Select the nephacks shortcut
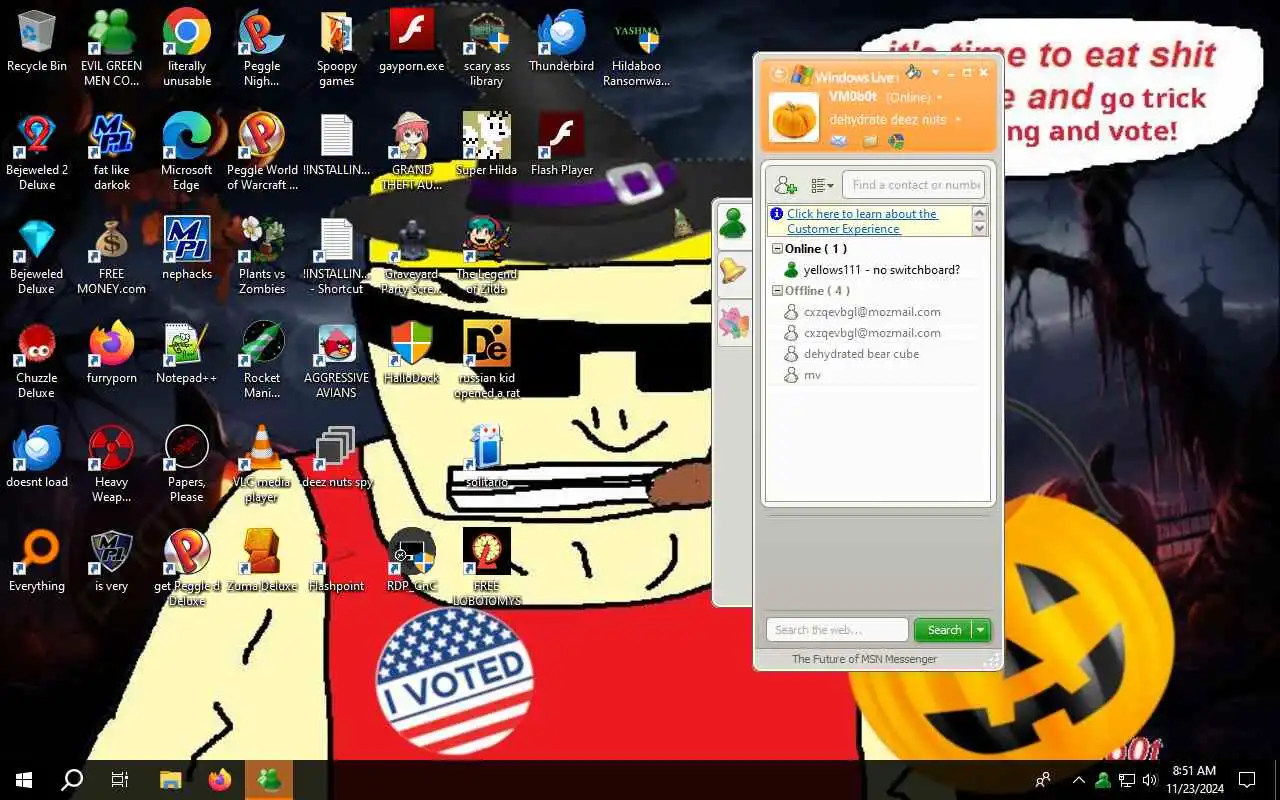 coord(187,249)
